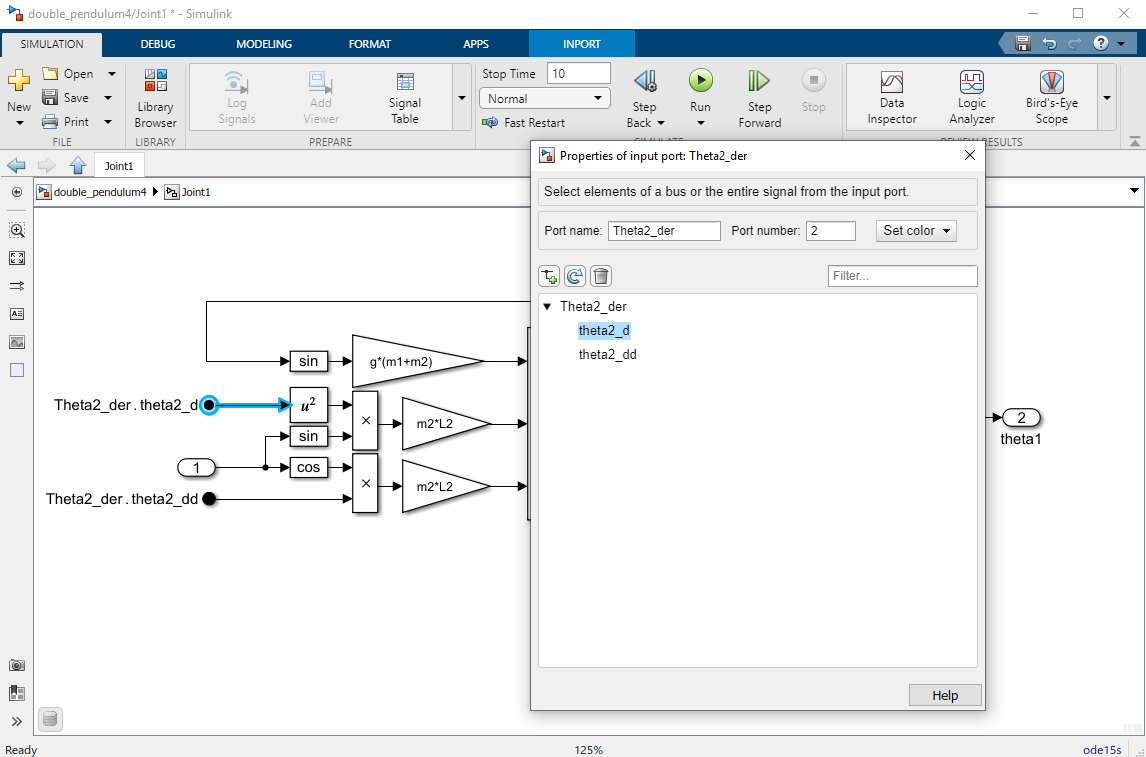1146x757 pixels.
Task: Expand the palette with the double chevron
Action: [x=17, y=721]
